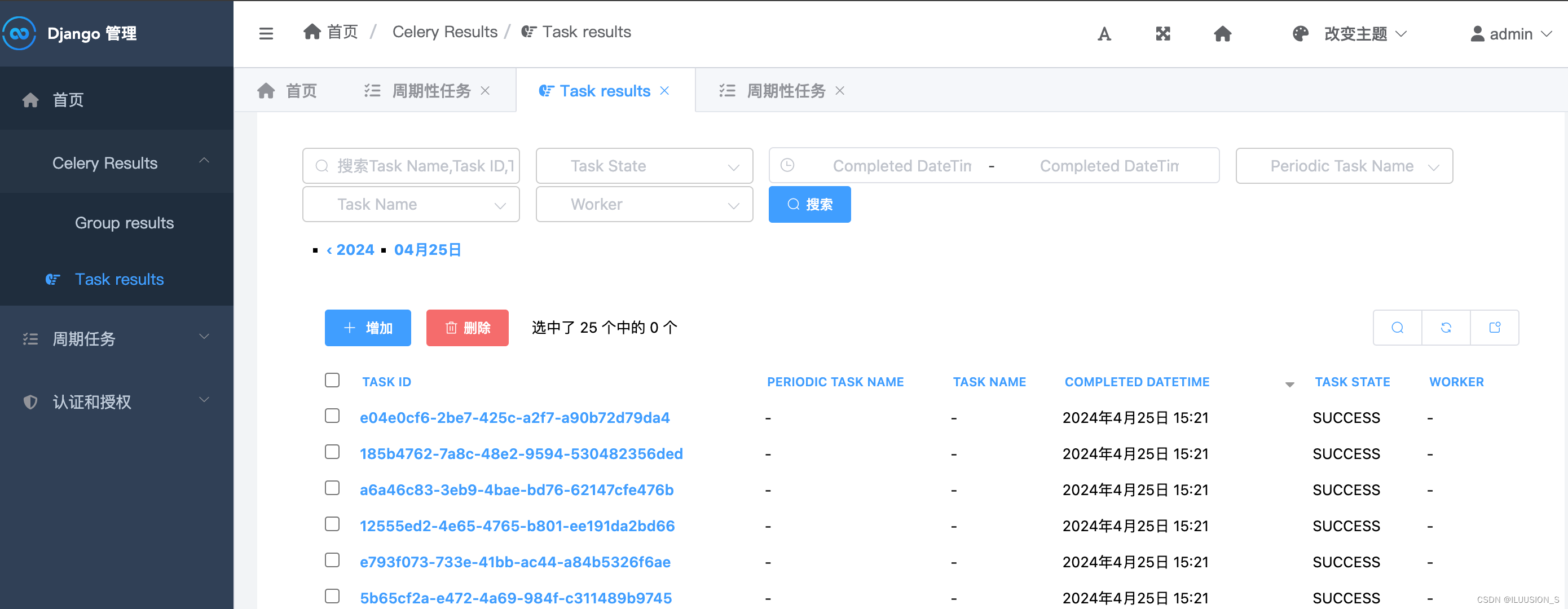Close the first 周期性任务 tab

coord(485,91)
